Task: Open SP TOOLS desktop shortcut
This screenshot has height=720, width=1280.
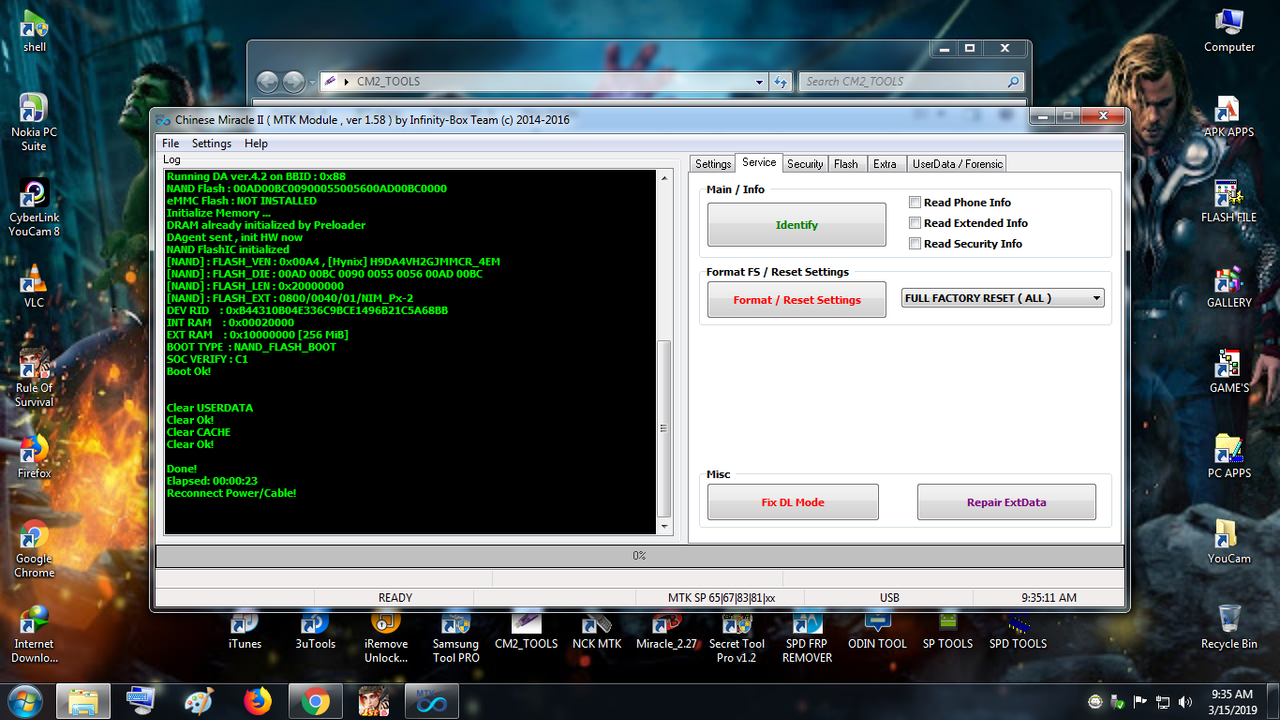Action: tap(948, 630)
